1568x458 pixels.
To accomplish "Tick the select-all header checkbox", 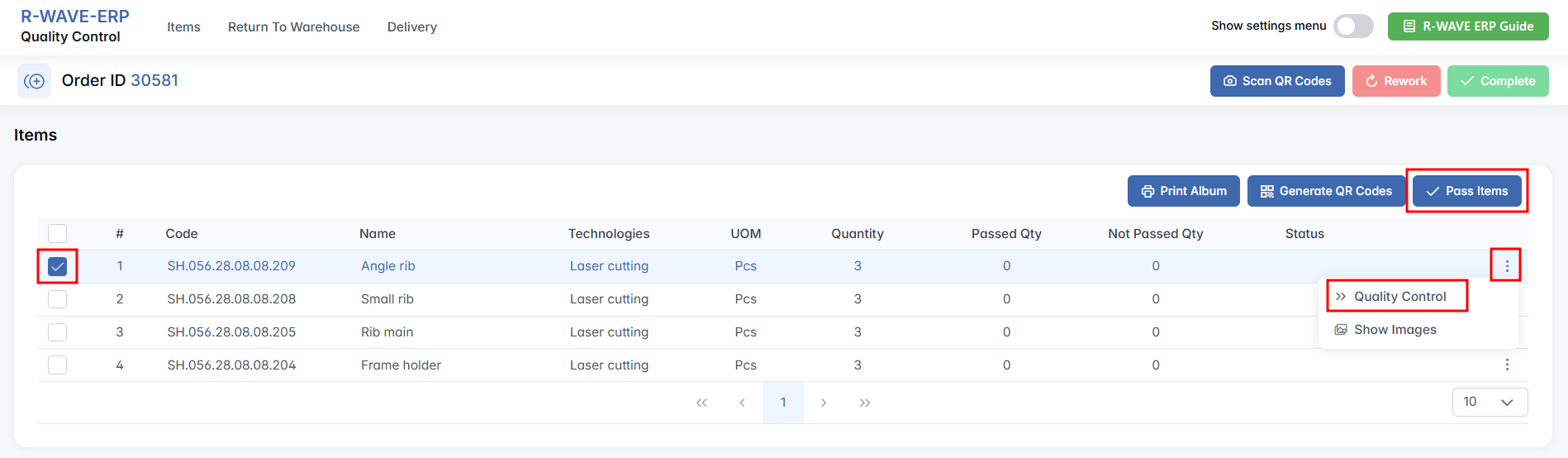I will tap(57, 233).
